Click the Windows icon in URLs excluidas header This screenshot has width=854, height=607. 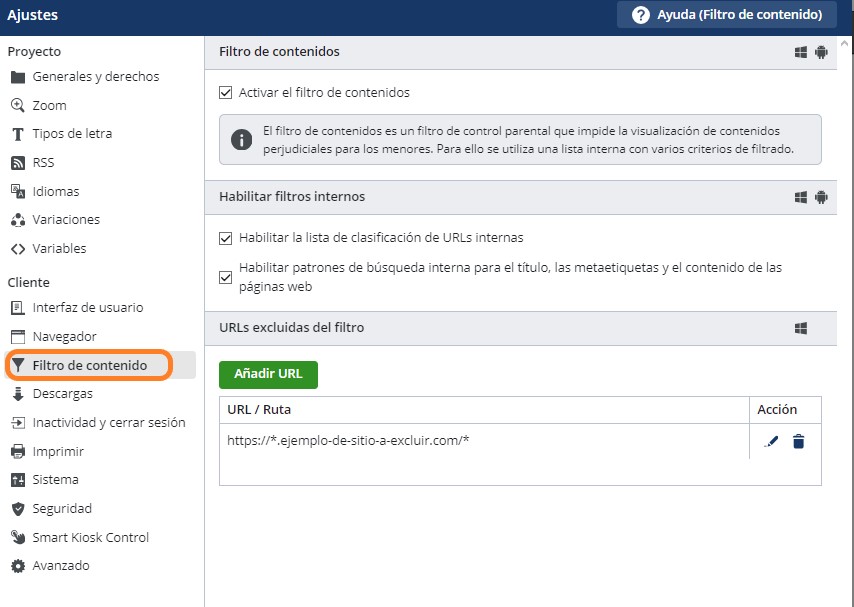tap(801, 328)
